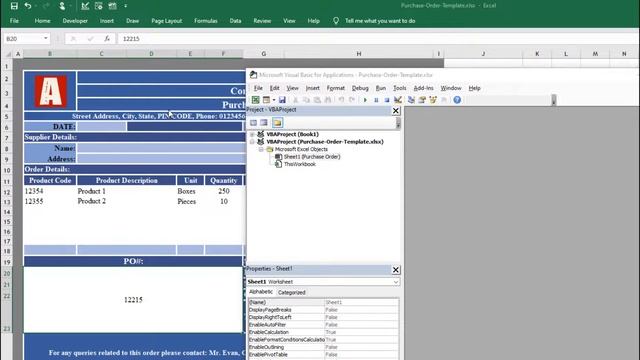Click cell containing product code 12354
The width and height of the screenshot is (640, 360).
(x=50, y=191)
